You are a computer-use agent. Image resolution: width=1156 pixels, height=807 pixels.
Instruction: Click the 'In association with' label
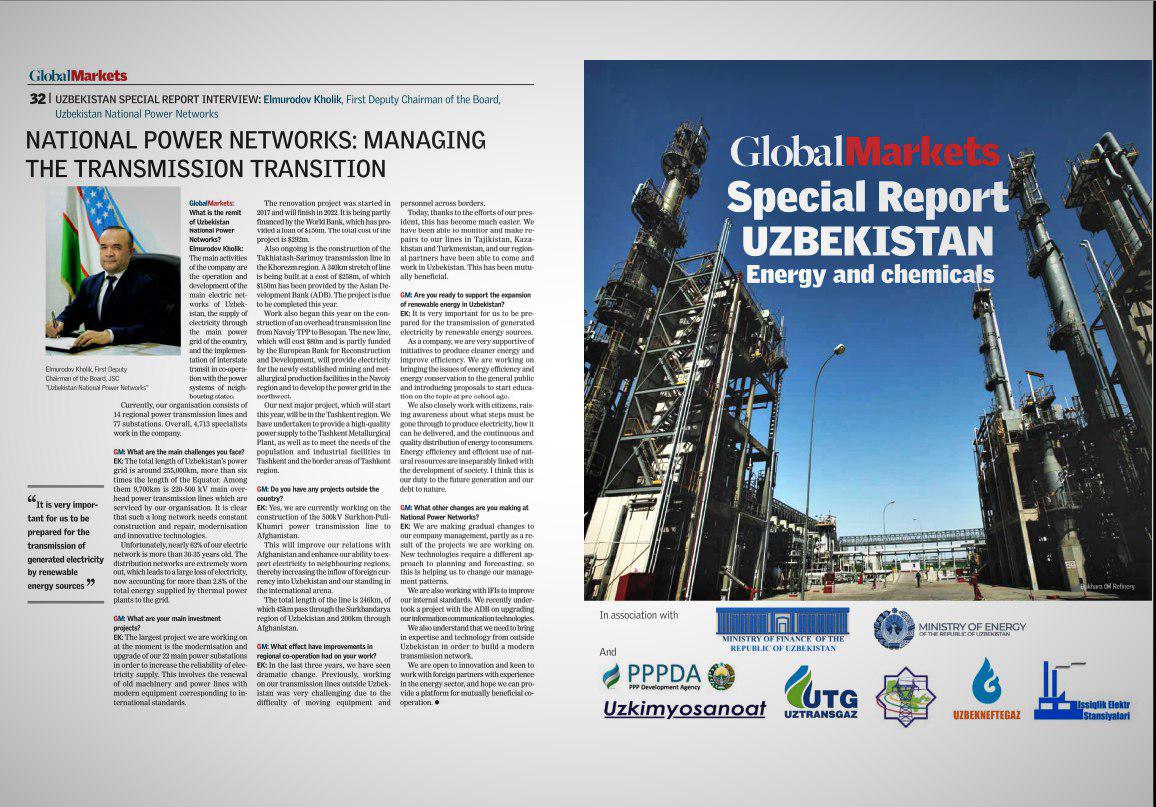click(638, 615)
